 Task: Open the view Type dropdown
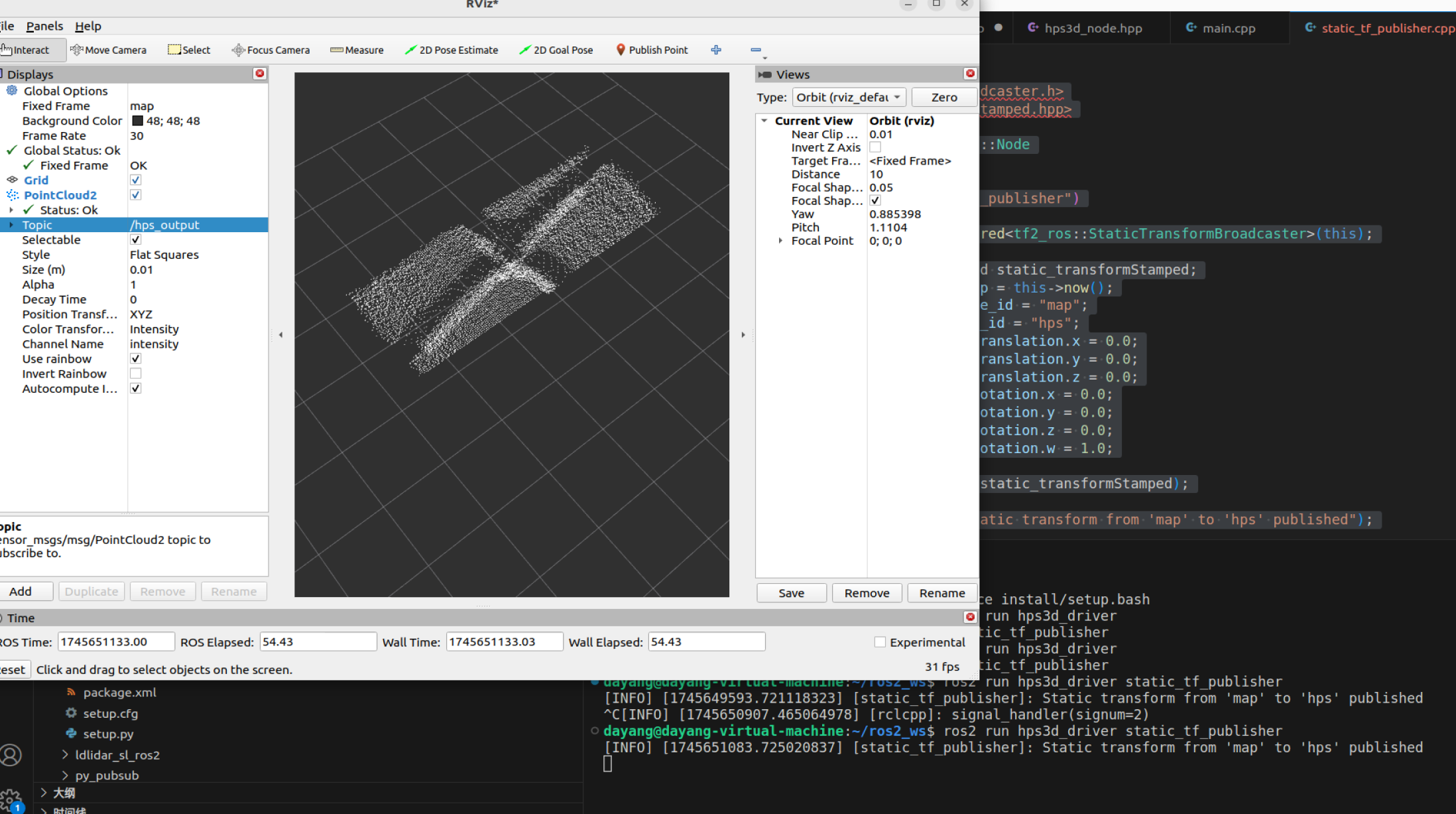point(849,97)
